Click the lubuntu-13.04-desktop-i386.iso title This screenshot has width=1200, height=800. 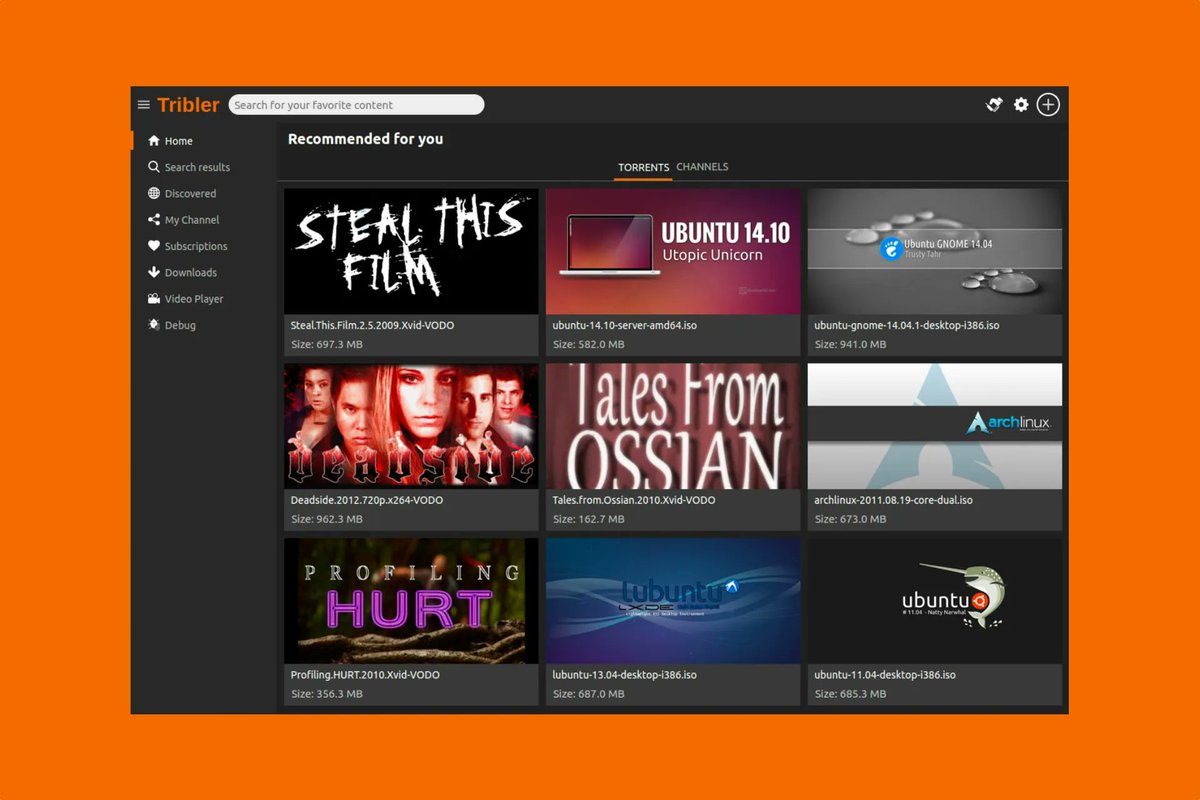pos(625,675)
